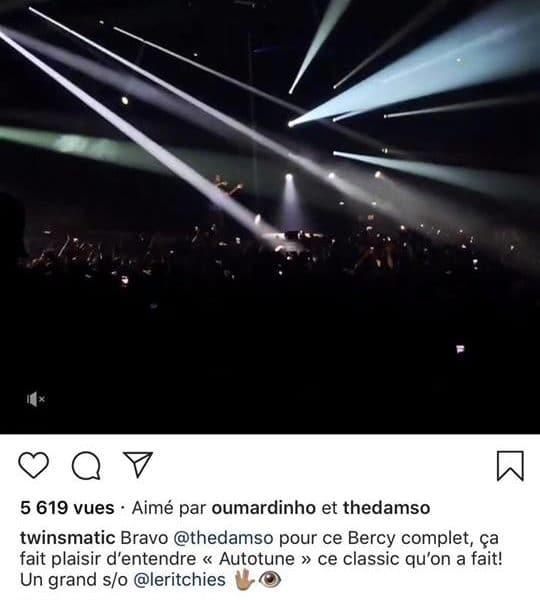Open thedamso profile from the liked-by line

click(x=387, y=508)
